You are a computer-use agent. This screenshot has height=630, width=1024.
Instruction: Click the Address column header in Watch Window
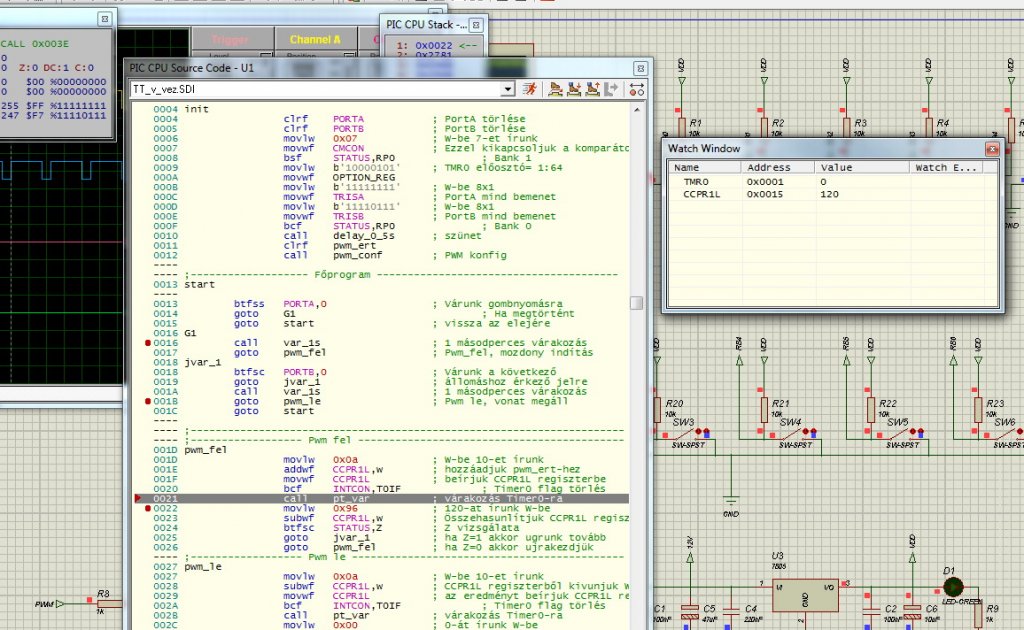pos(768,167)
